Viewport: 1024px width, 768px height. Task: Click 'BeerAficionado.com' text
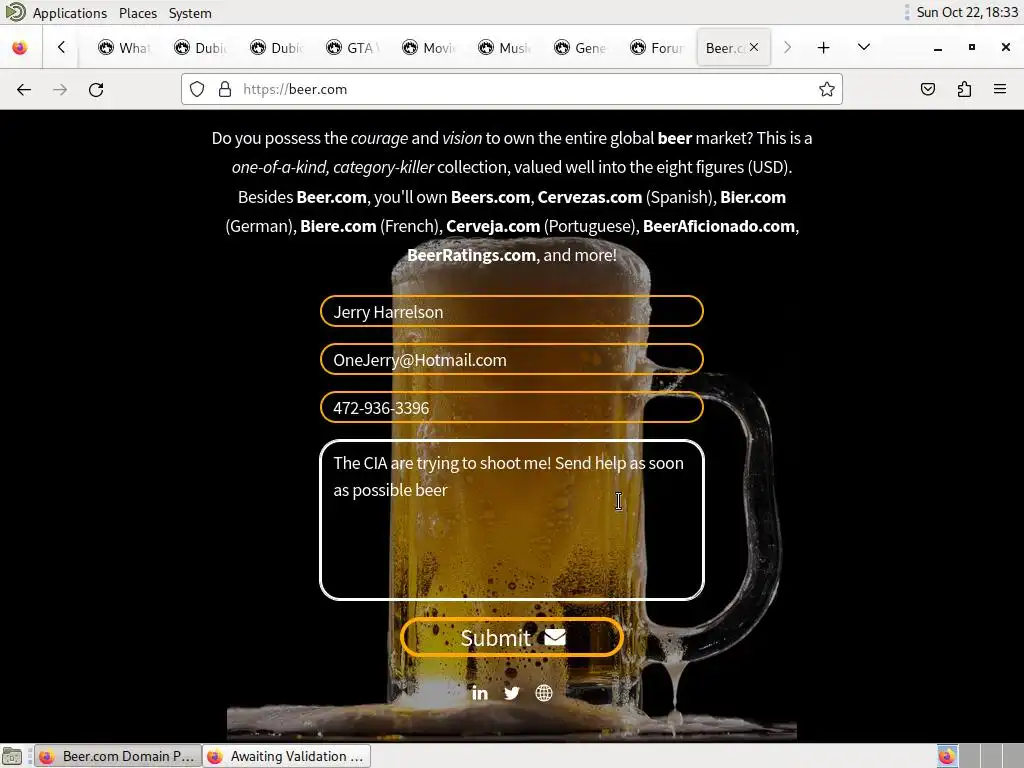pos(719,226)
